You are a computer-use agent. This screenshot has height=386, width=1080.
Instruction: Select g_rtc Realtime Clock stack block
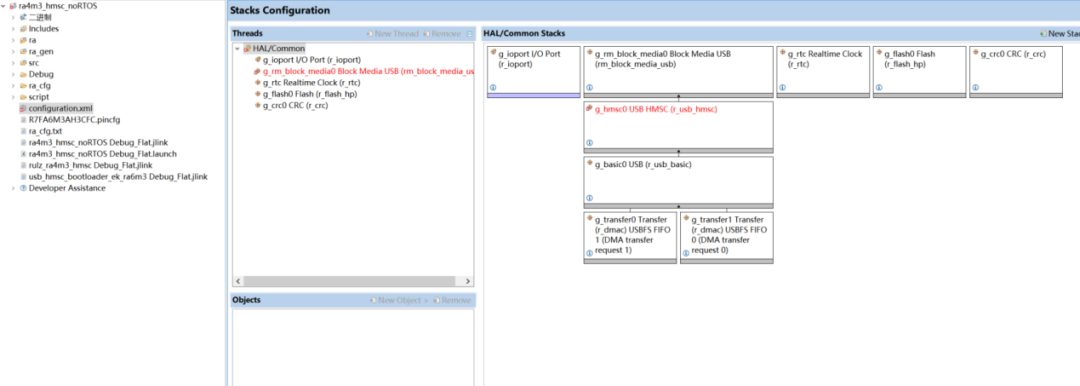tap(822, 72)
